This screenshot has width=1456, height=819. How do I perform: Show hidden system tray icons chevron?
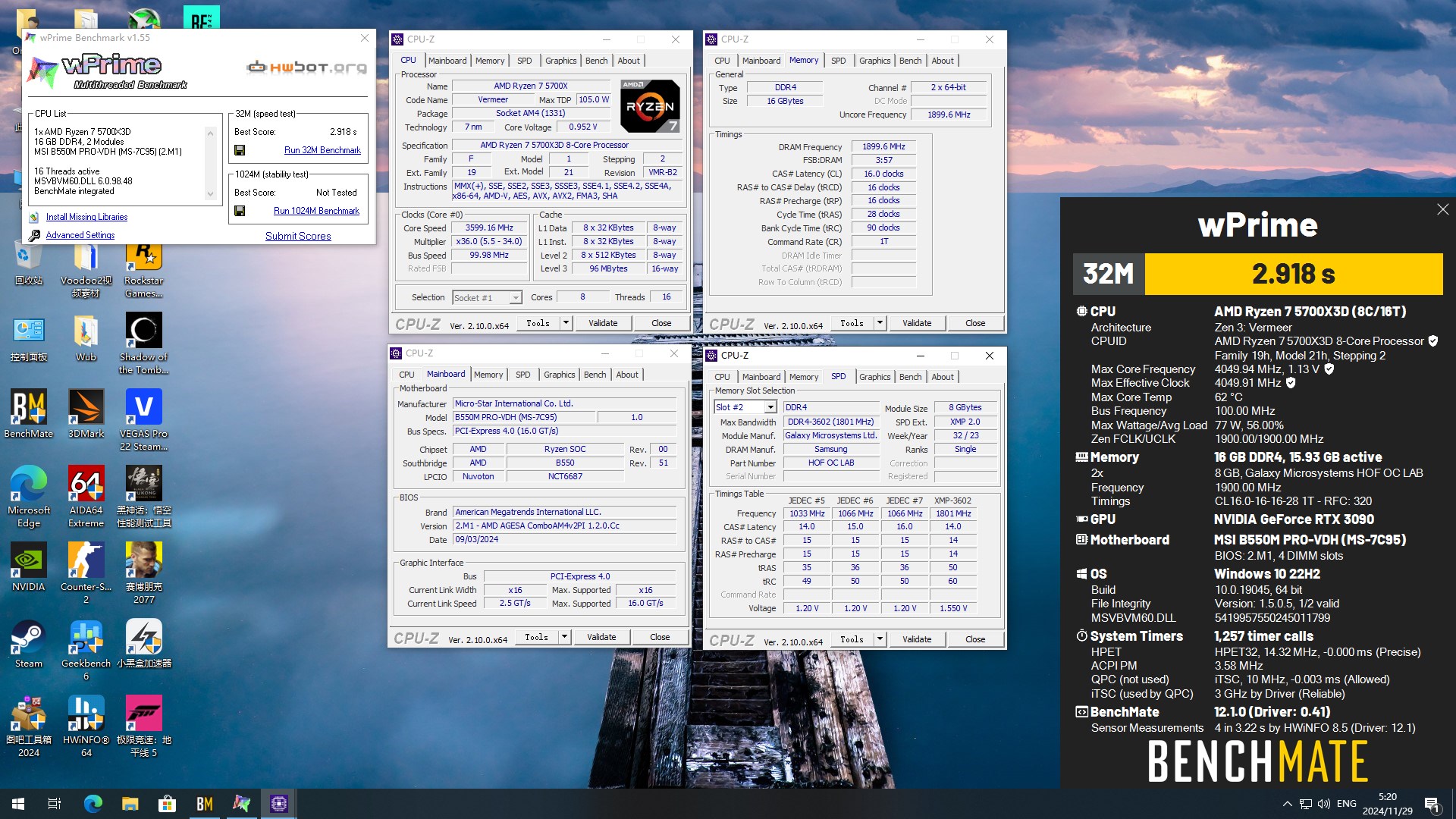[x=1287, y=804]
